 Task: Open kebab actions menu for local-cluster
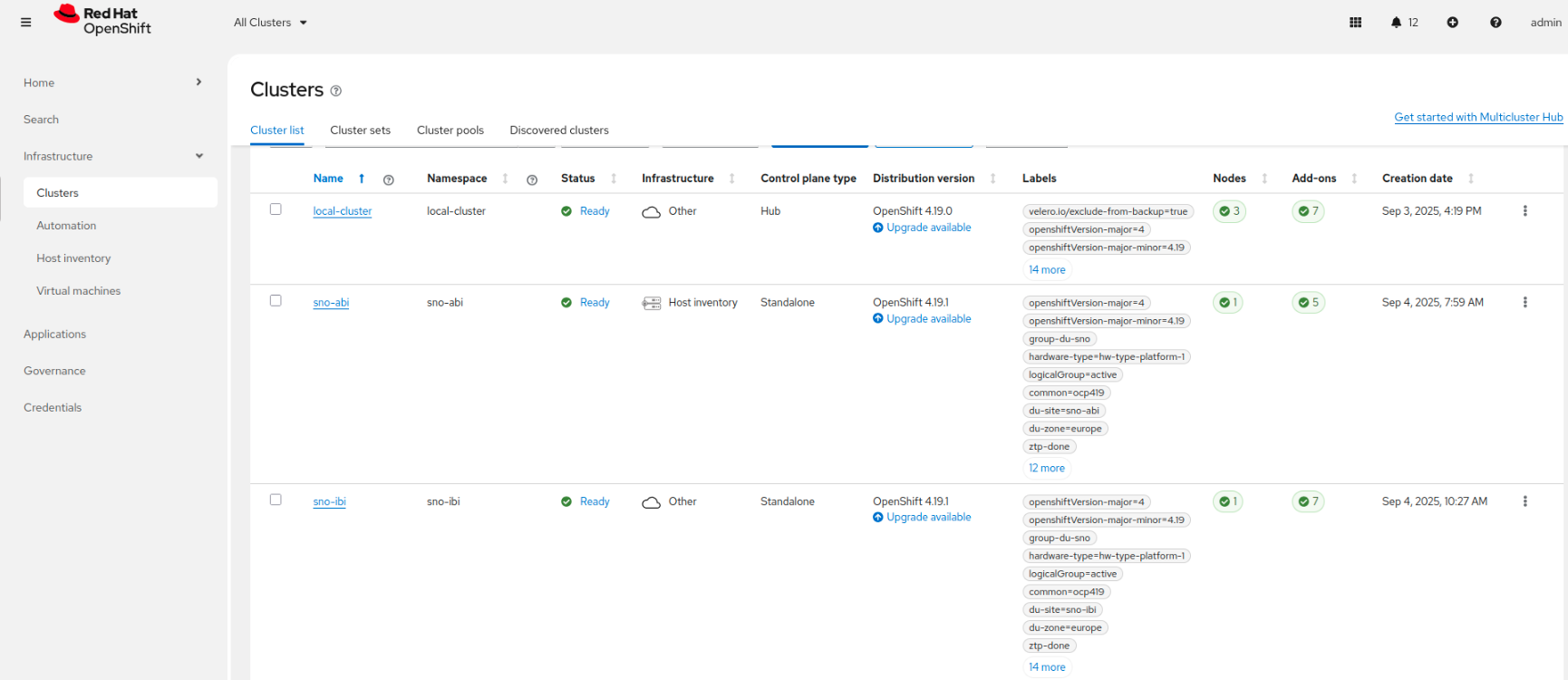tap(1524, 211)
